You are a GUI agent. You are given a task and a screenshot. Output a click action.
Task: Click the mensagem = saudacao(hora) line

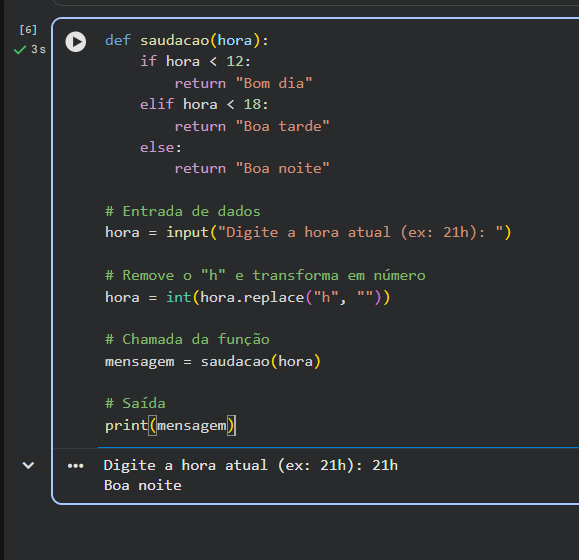pyautogui.click(x=213, y=361)
